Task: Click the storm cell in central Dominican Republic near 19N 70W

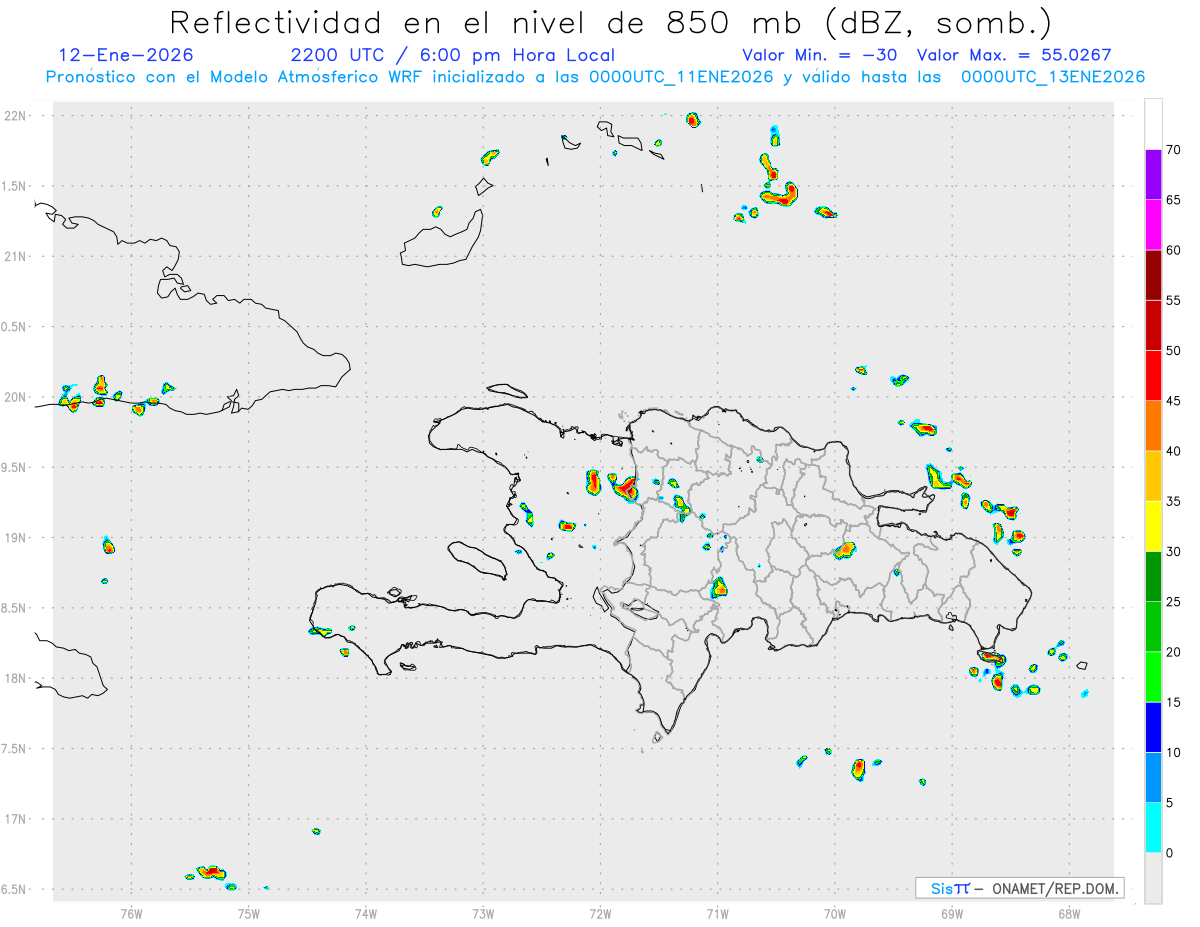Action: coord(845,549)
